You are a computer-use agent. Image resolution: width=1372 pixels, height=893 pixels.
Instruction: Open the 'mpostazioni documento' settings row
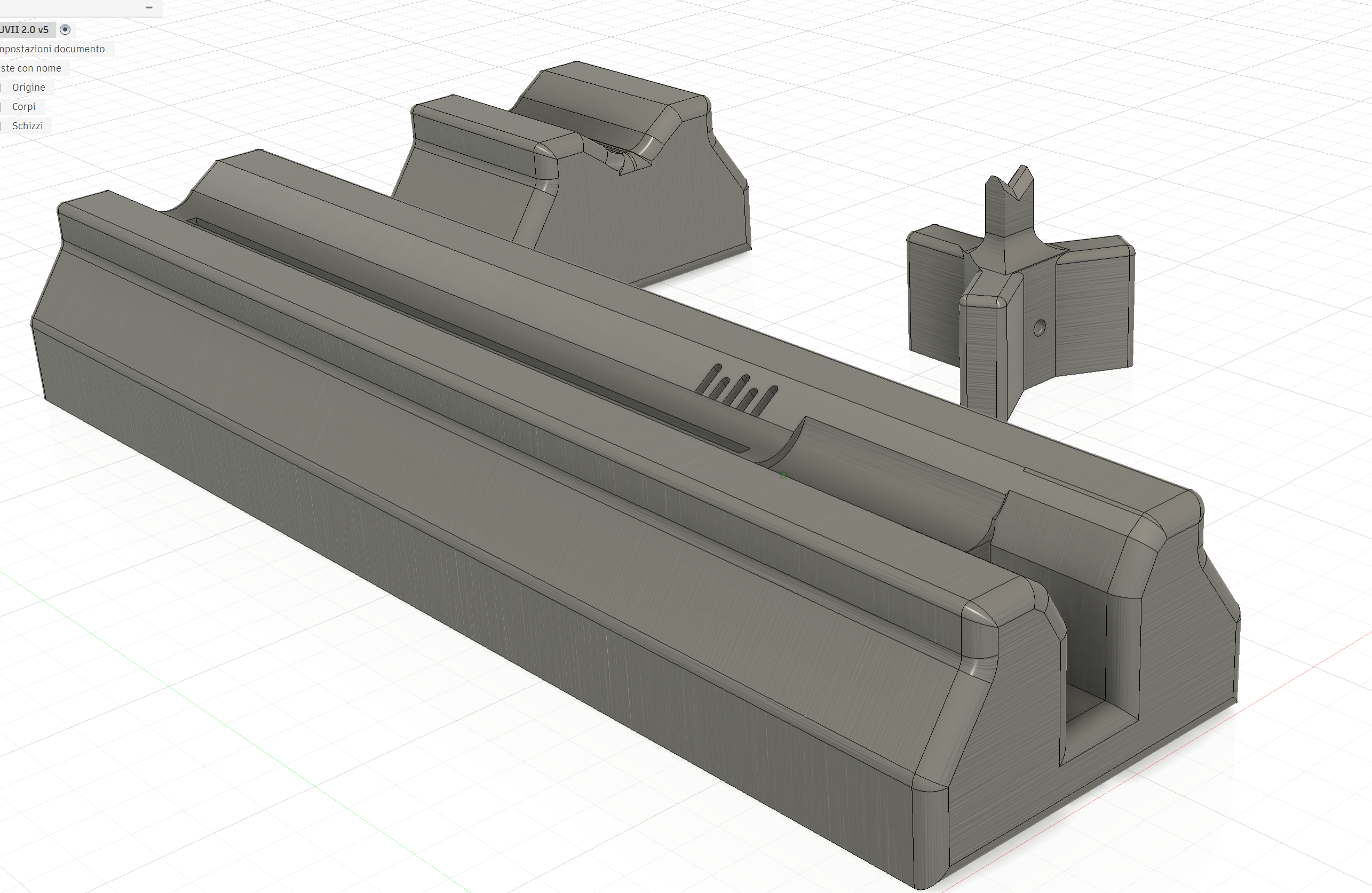(x=52, y=49)
